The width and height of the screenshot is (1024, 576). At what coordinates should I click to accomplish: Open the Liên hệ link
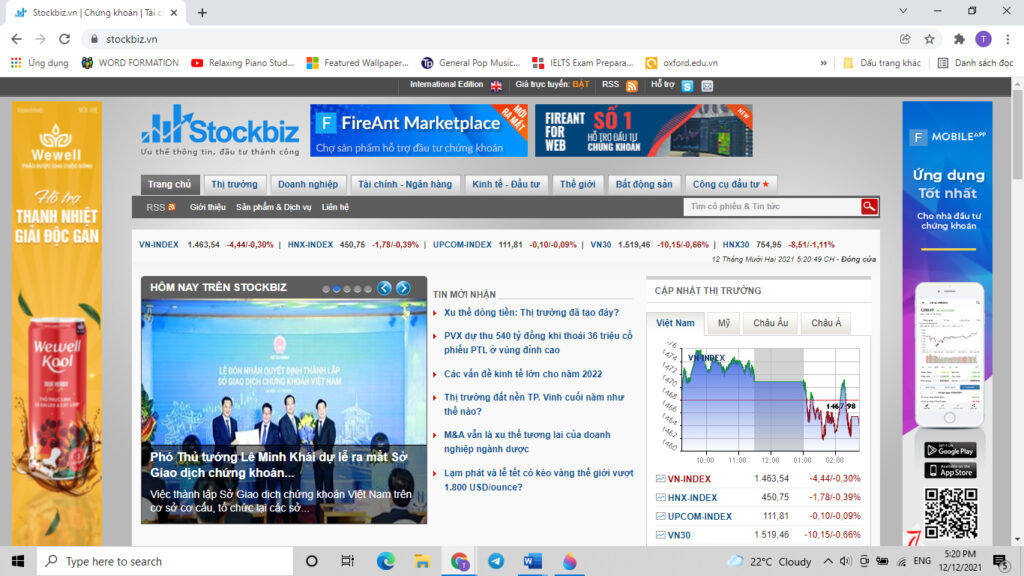335,207
